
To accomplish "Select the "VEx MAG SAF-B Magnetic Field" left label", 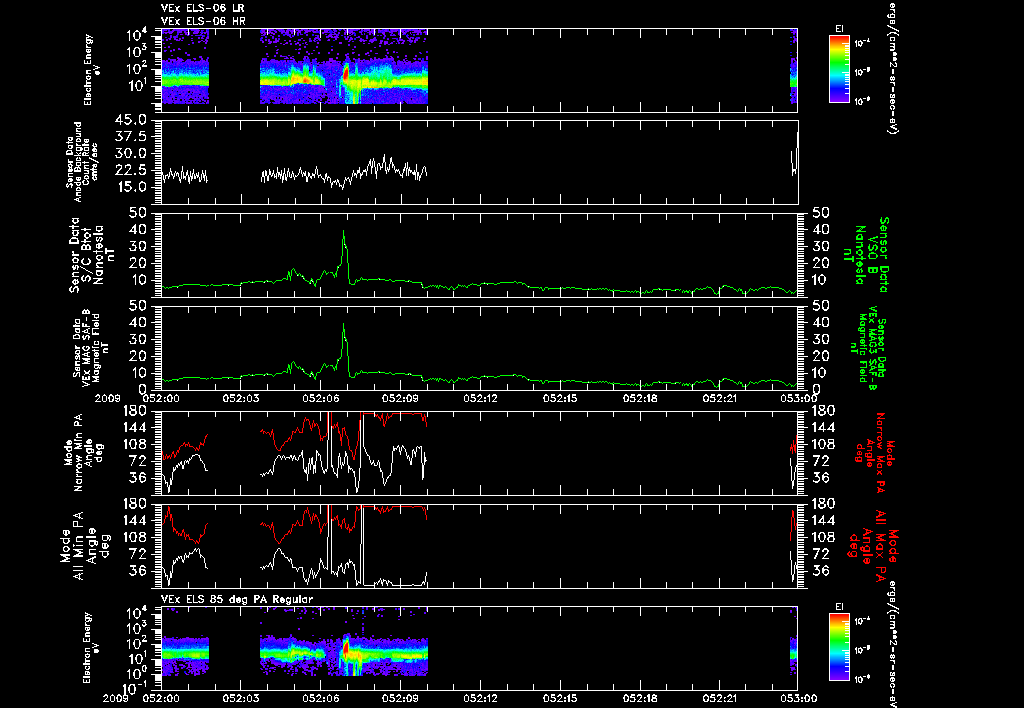I will 91,347.
